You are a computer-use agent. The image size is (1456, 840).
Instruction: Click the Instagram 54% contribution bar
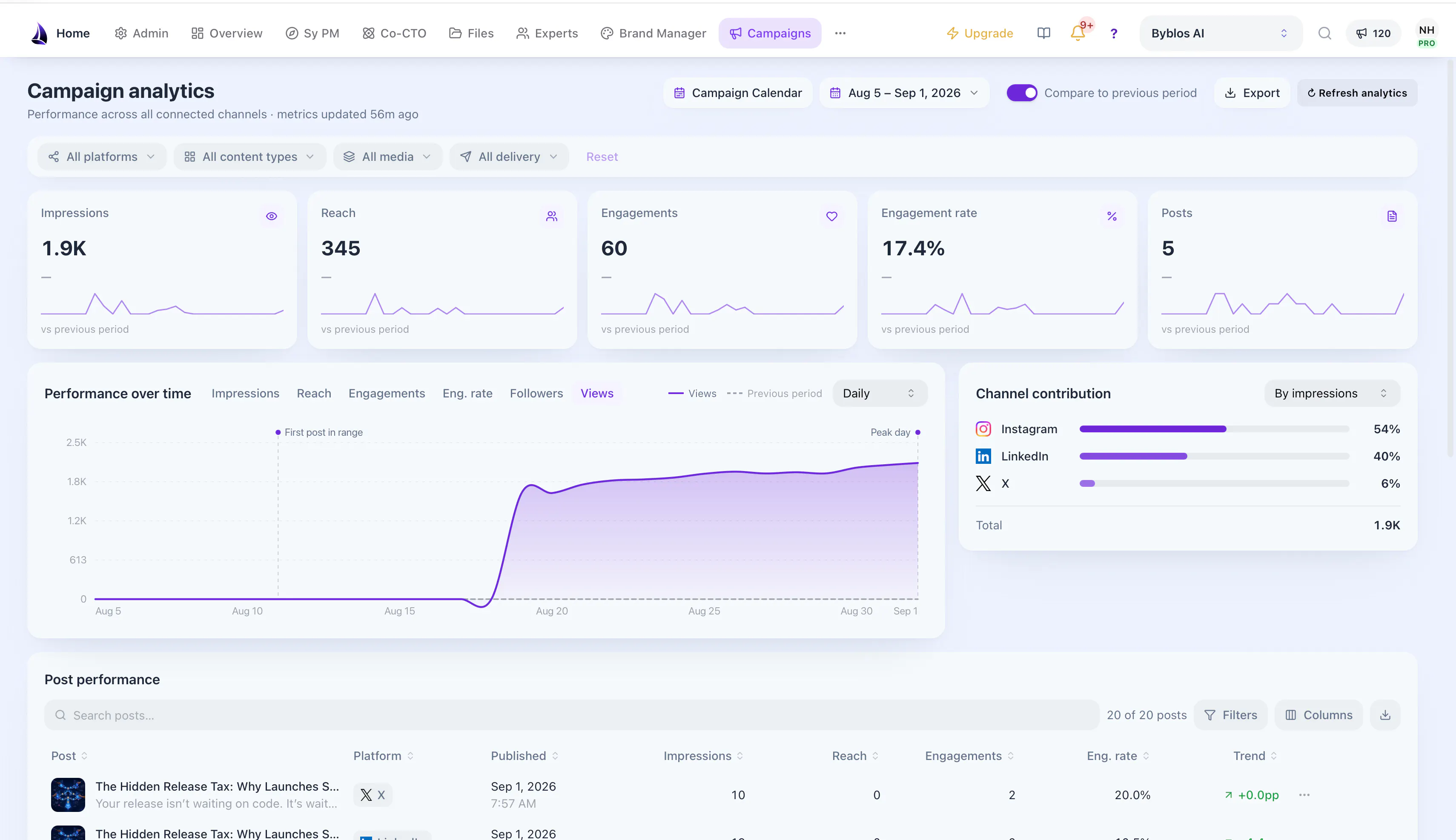point(1214,429)
